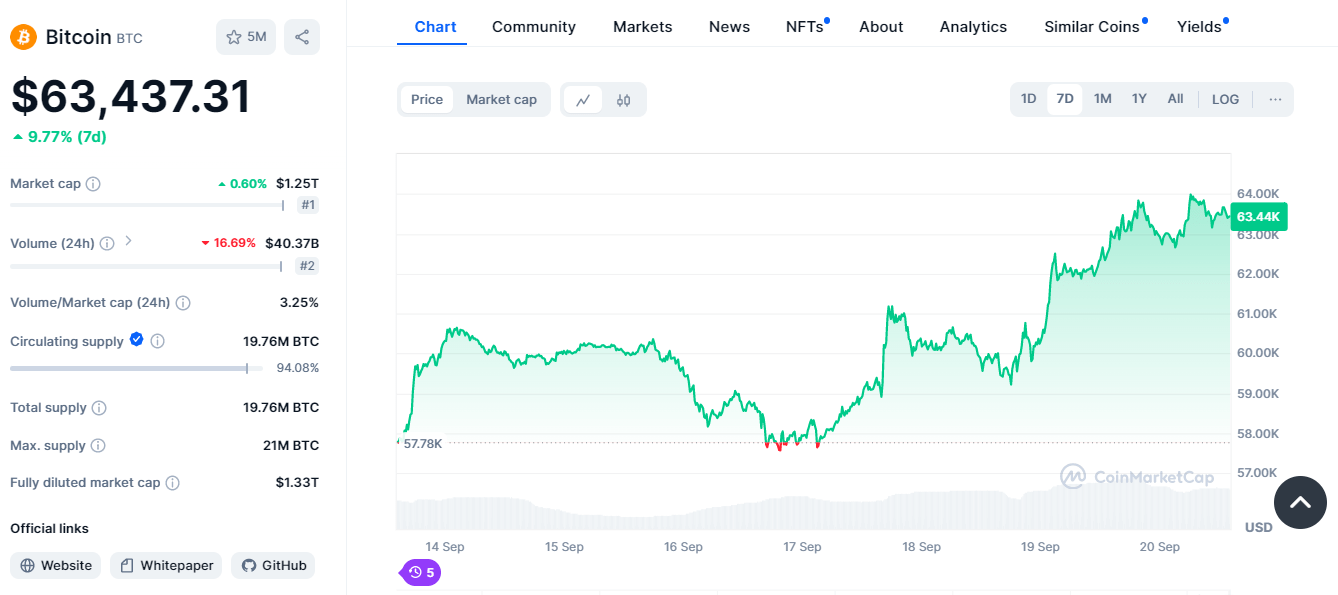Click the USD currency label on chart

click(1258, 527)
